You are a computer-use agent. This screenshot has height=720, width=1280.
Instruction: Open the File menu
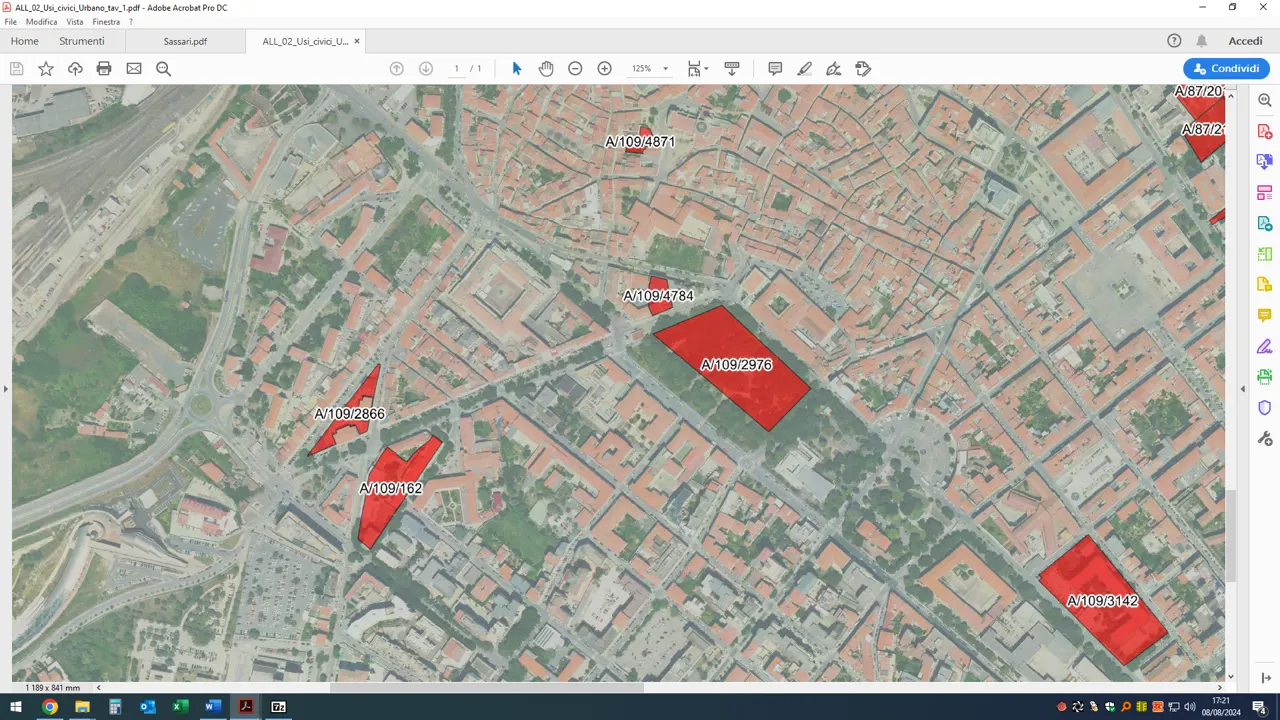pyautogui.click(x=11, y=22)
